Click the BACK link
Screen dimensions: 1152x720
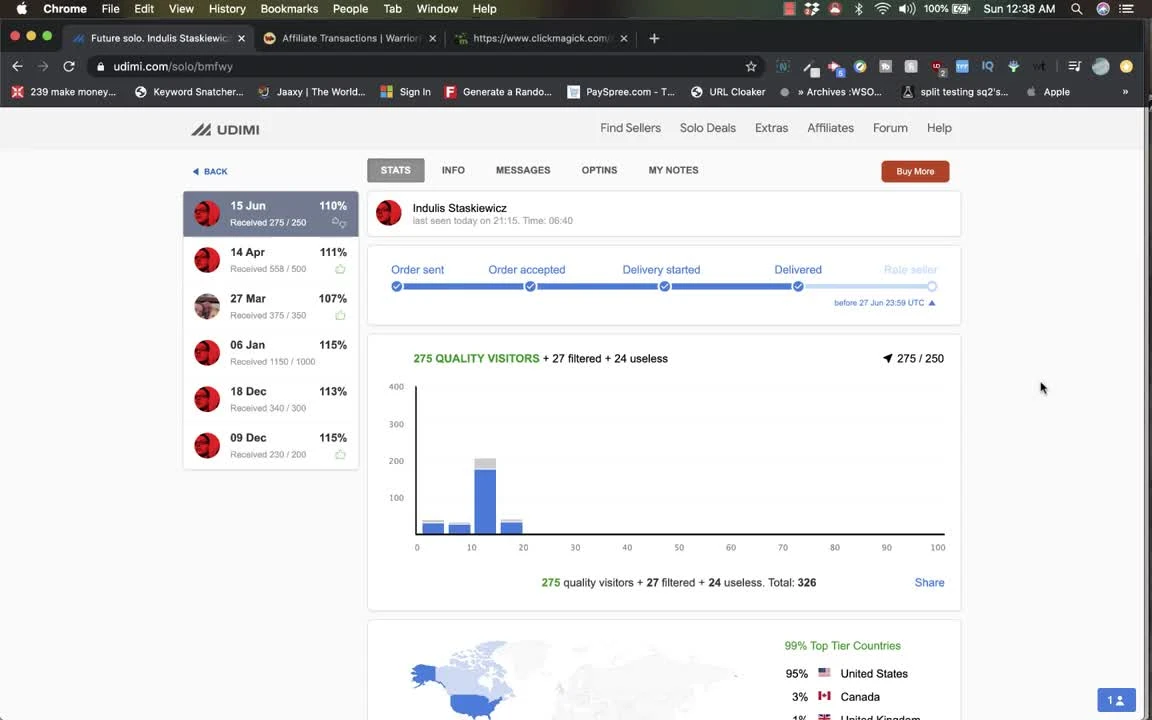pos(210,171)
